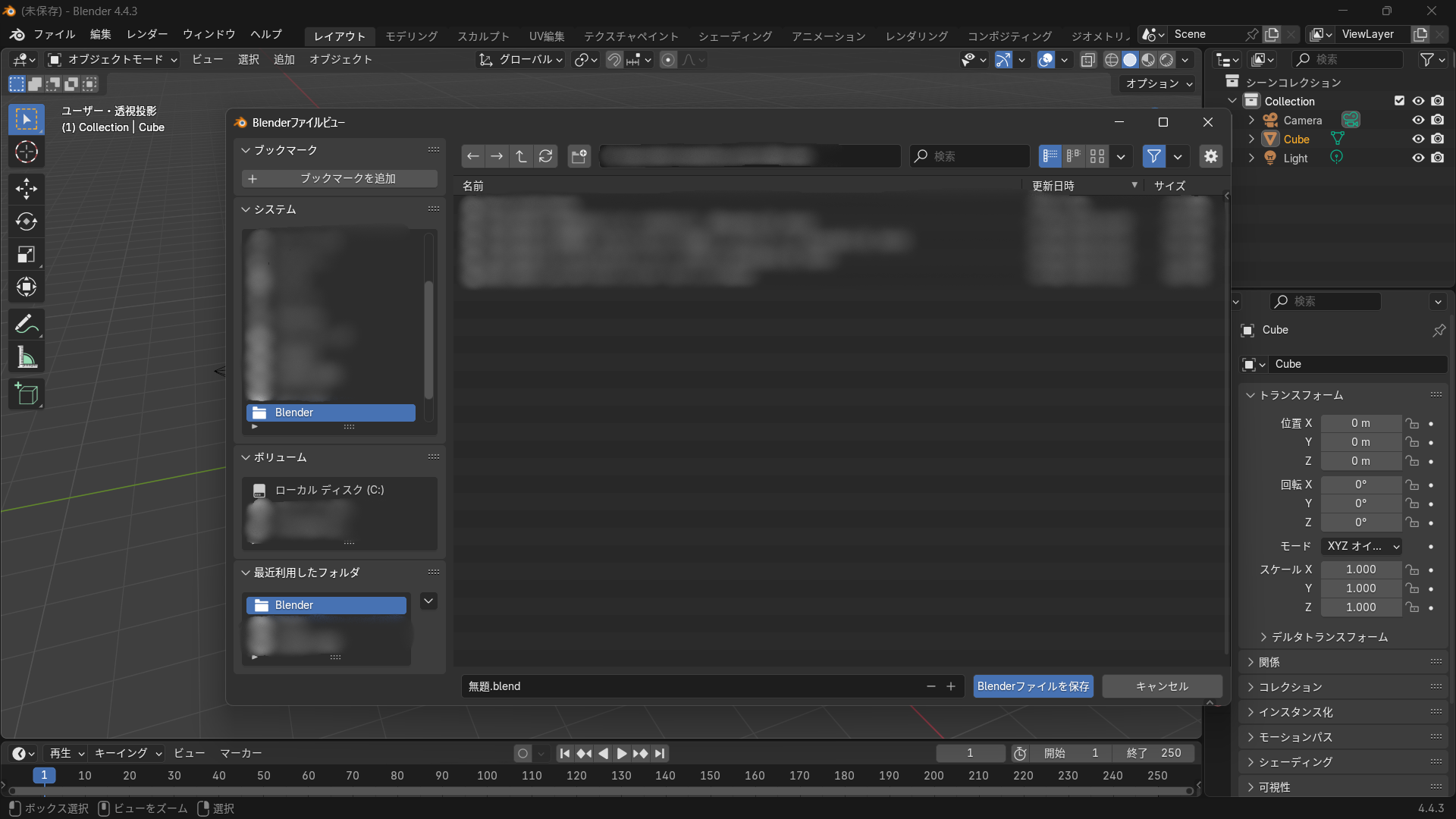Collapse the システム panel

(246, 209)
